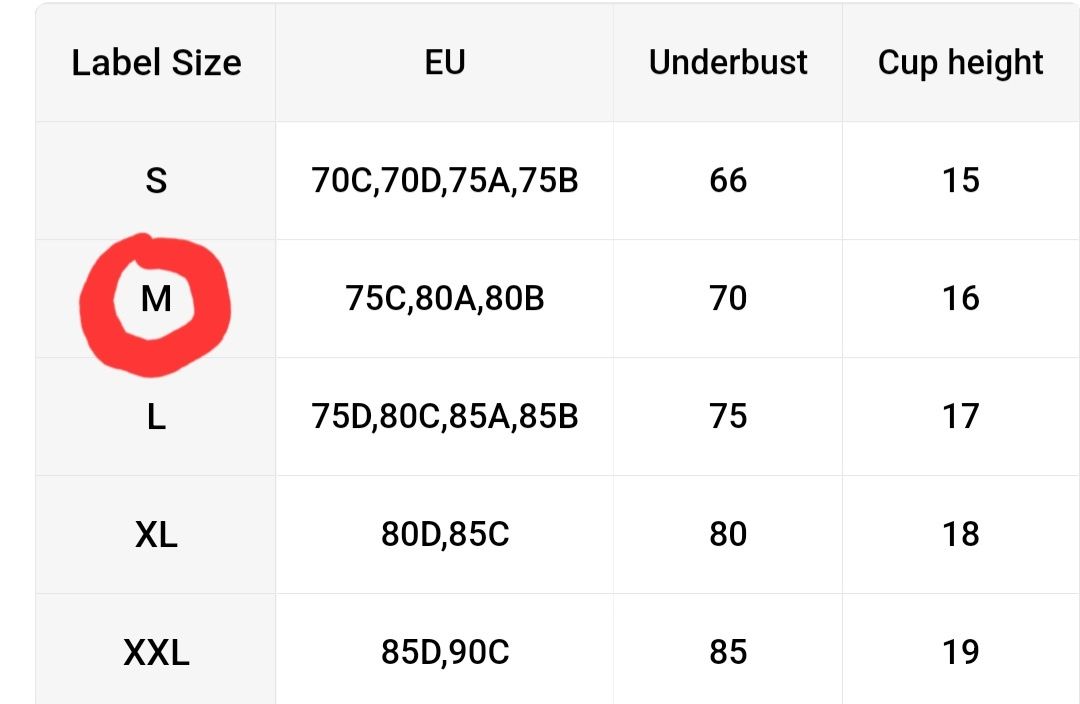Click the underbust value 66

tap(728, 180)
